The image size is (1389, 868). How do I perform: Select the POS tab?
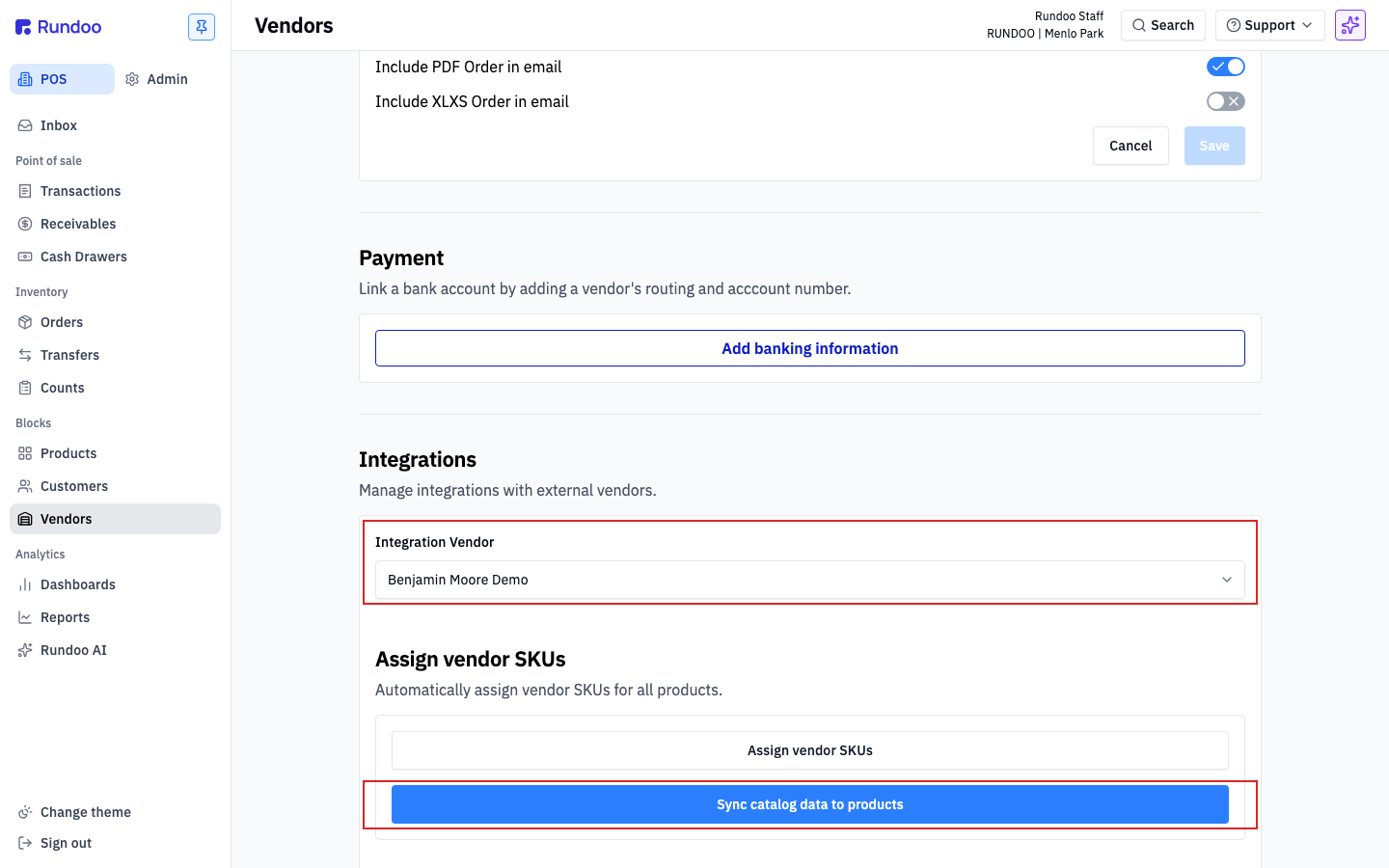(x=62, y=79)
